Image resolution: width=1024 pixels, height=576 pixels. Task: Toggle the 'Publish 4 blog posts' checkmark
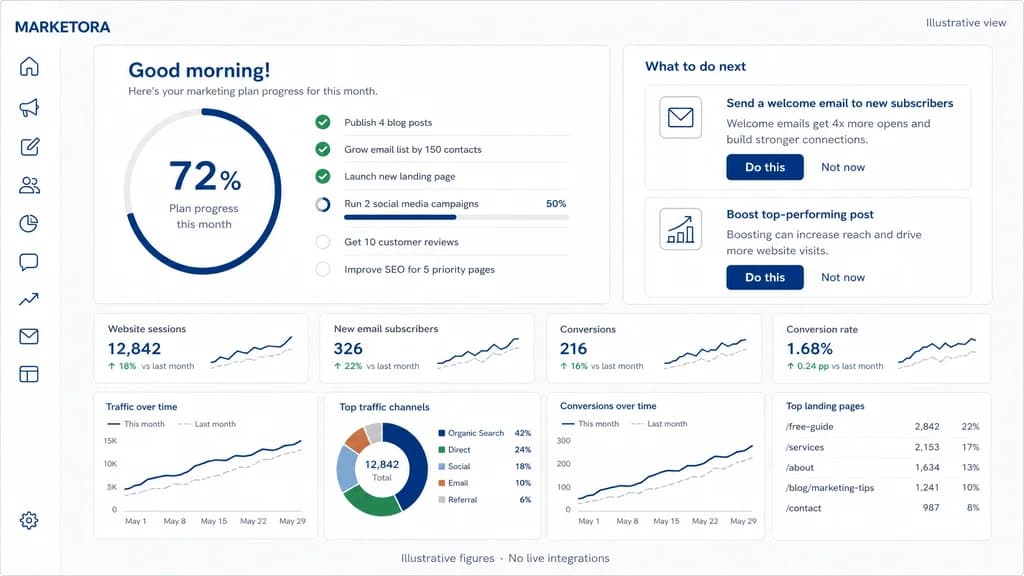point(323,122)
